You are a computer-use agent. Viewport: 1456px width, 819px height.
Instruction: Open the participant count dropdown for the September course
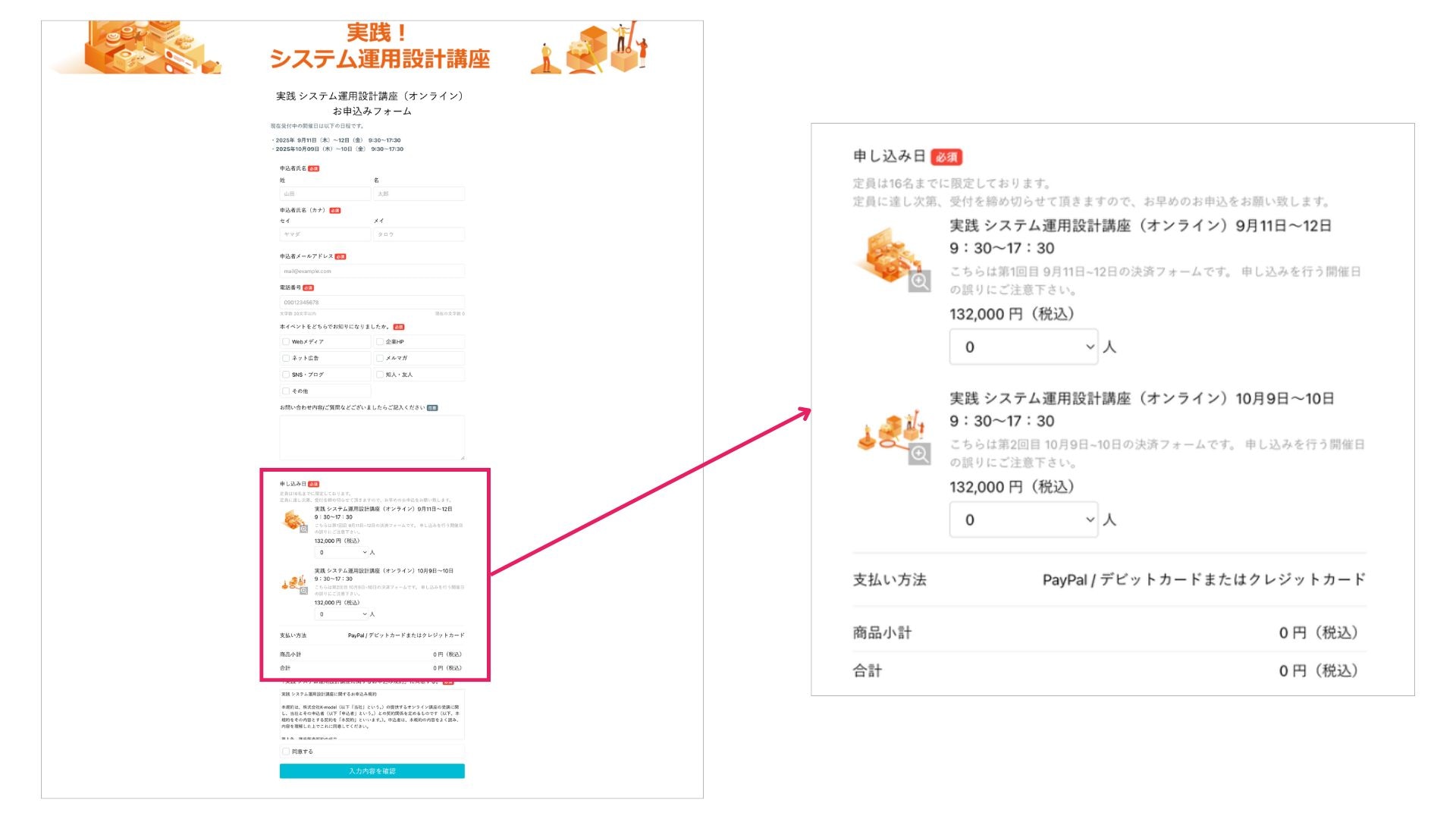[1023, 347]
